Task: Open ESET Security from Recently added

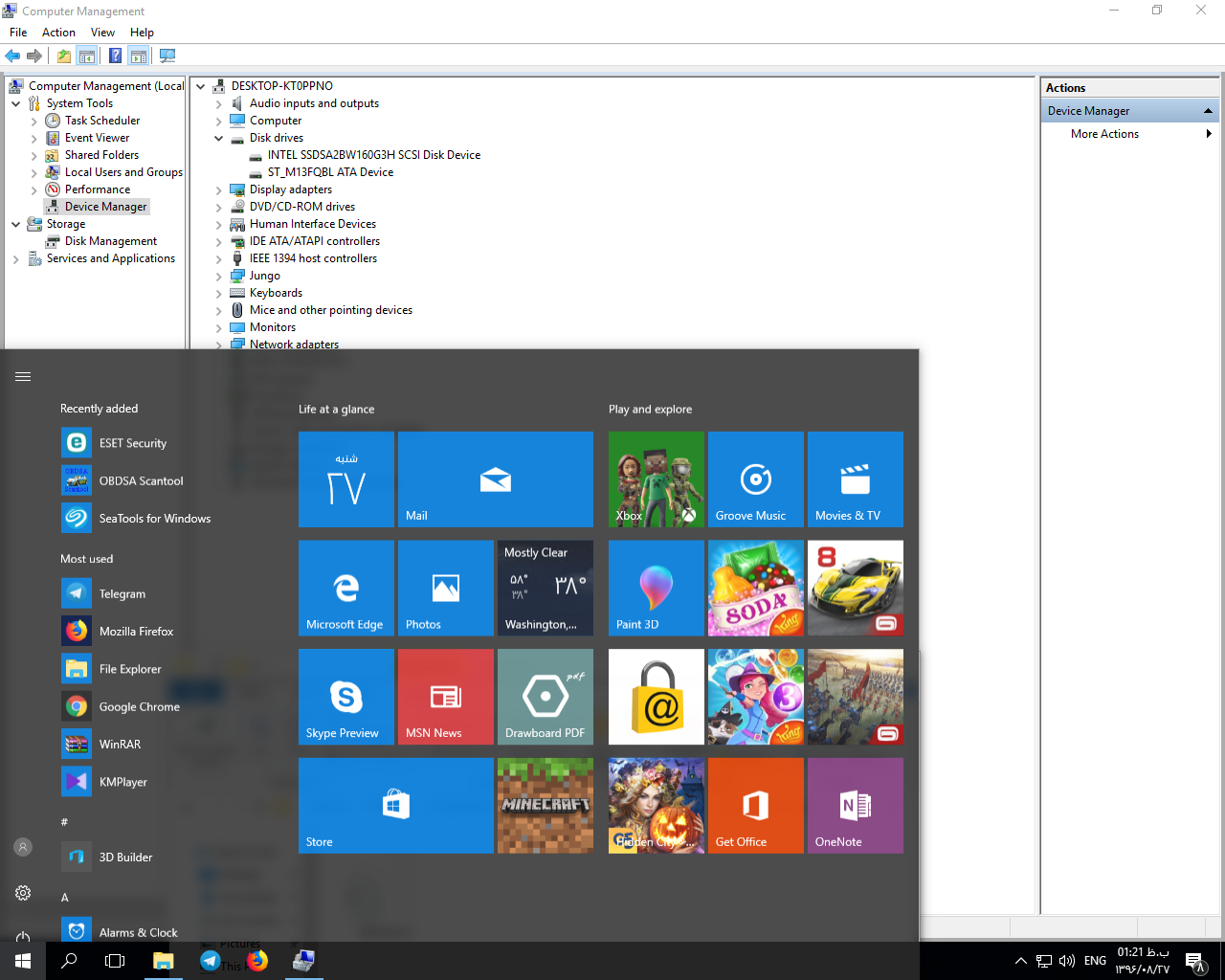Action: pyautogui.click(x=133, y=443)
